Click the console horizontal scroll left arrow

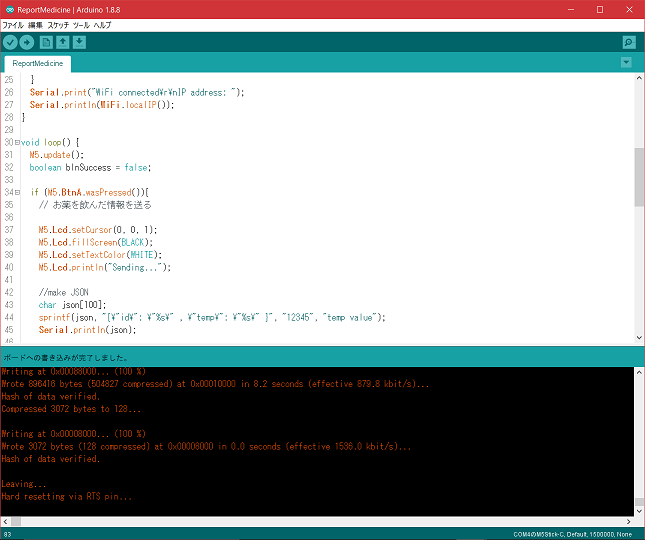[5, 521]
